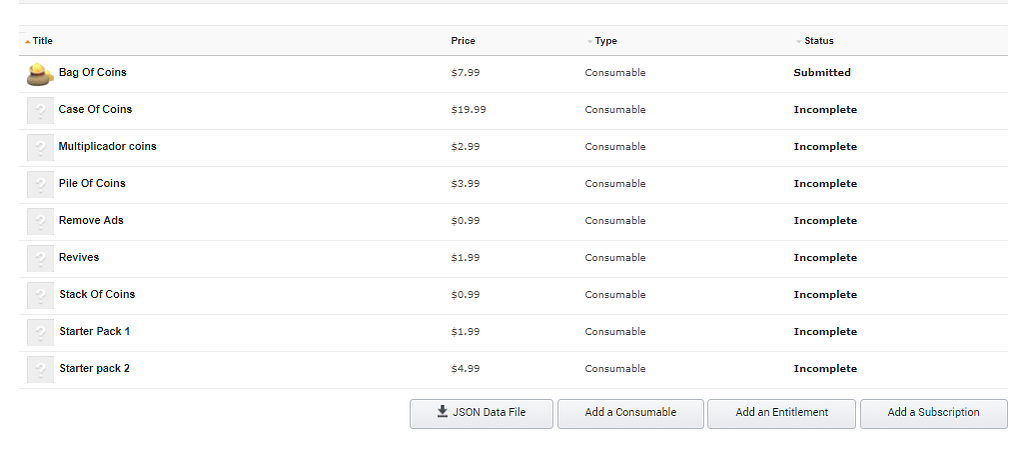Sort the list by Type column

pos(605,41)
